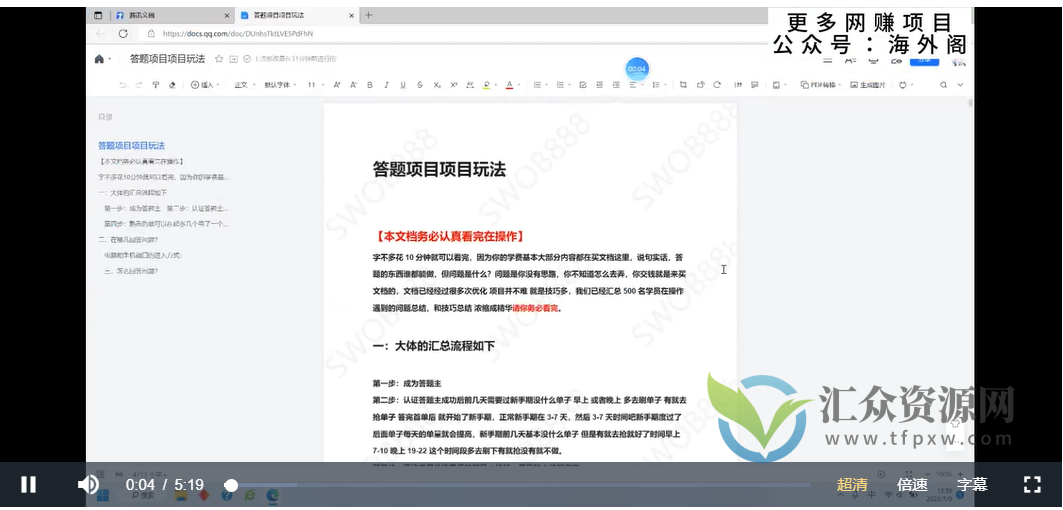Add a comment with comment icon
This screenshot has width=1063, height=510.
coord(755,85)
